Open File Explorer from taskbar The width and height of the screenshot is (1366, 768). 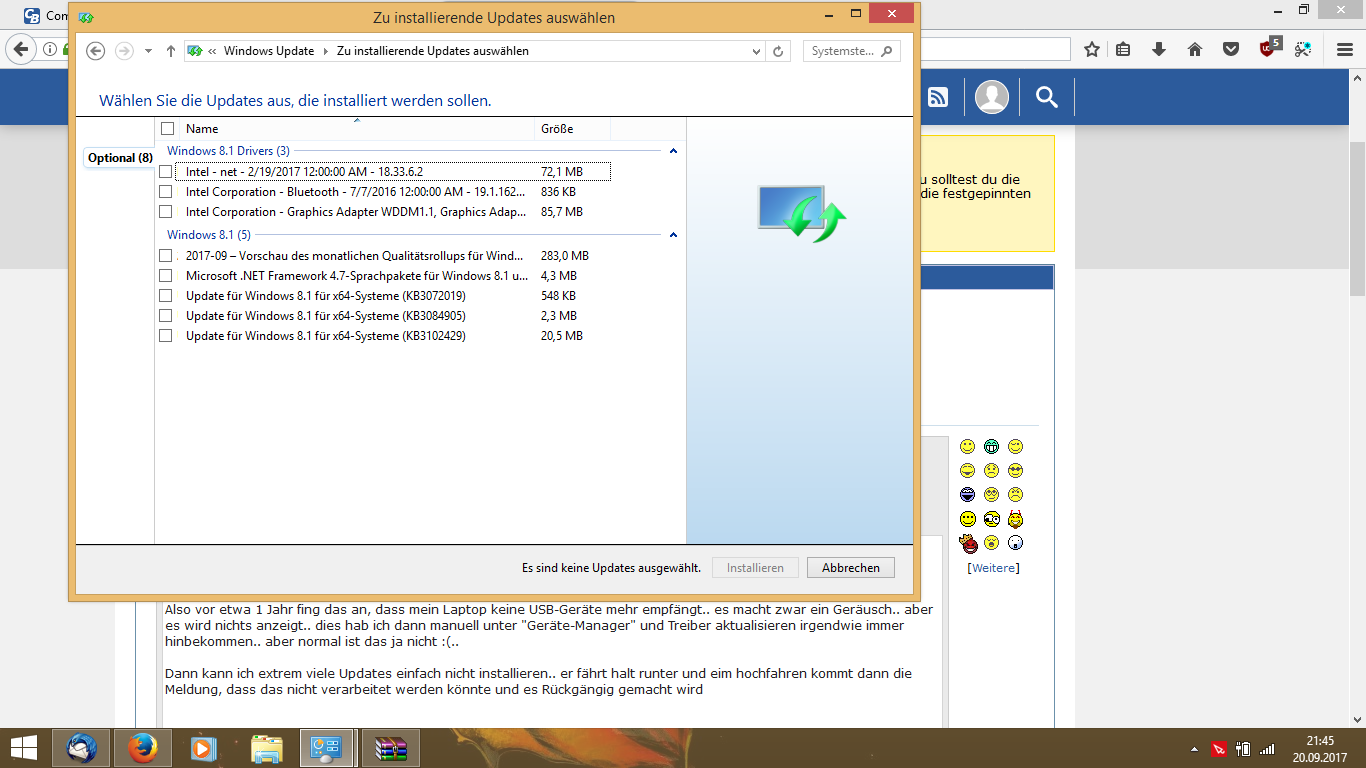click(x=265, y=748)
